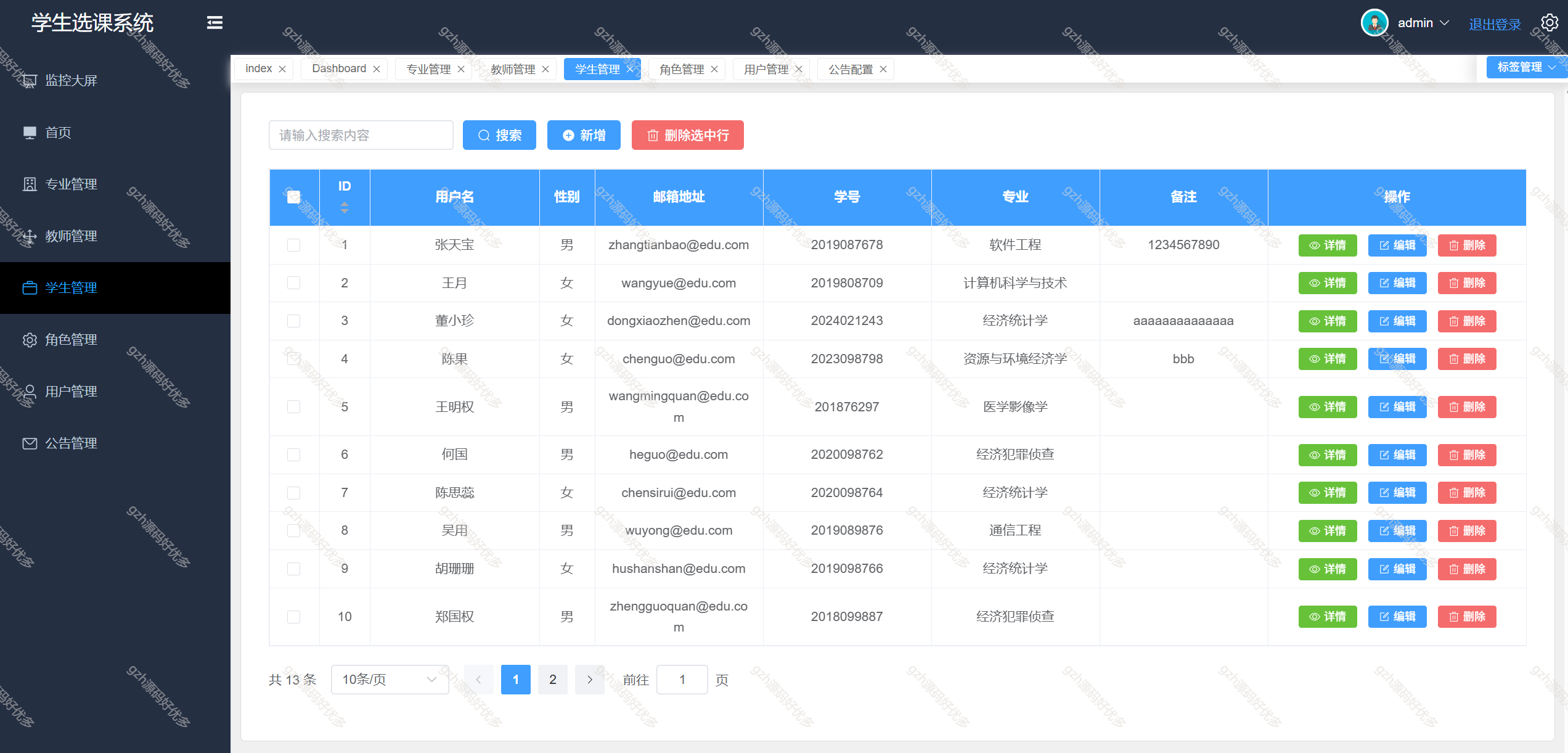Viewport: 1568px width, 753px height.
Task: Expand the 标签管理 dropdown
Action: (x=1527, y=67)
